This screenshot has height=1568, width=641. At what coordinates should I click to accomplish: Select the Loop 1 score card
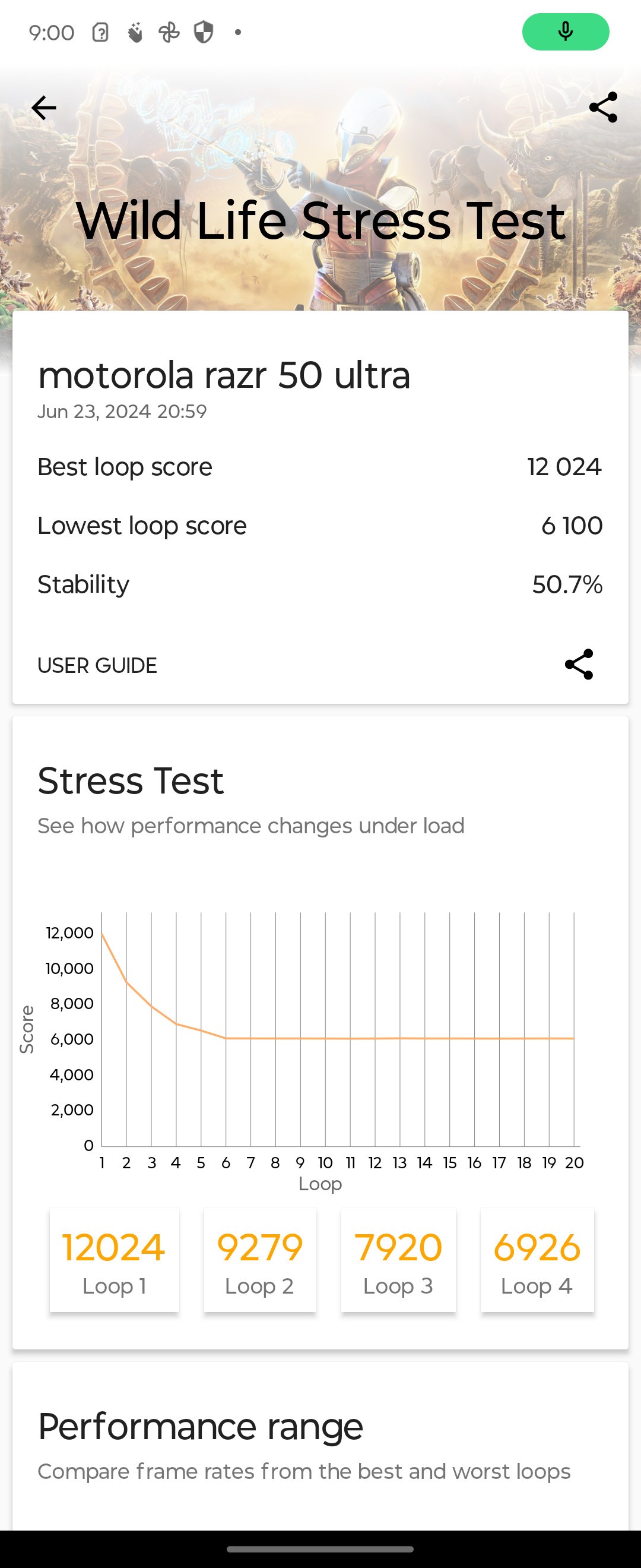point(114,1259)
